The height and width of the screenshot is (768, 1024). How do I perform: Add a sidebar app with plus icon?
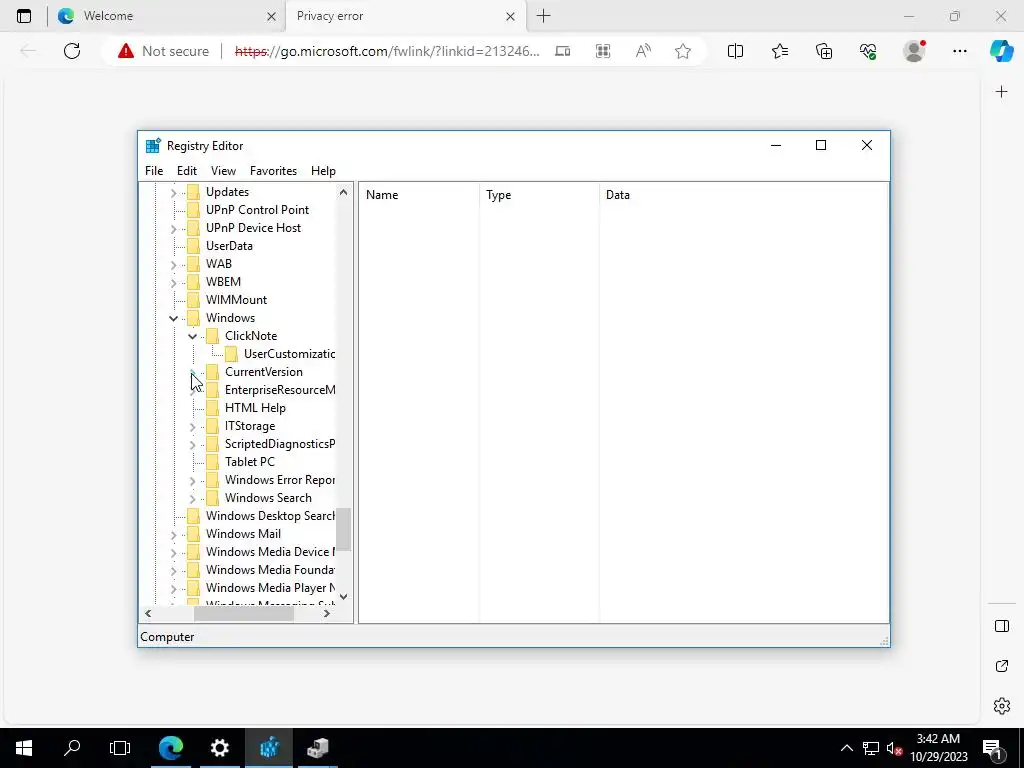pos(1001,91)
